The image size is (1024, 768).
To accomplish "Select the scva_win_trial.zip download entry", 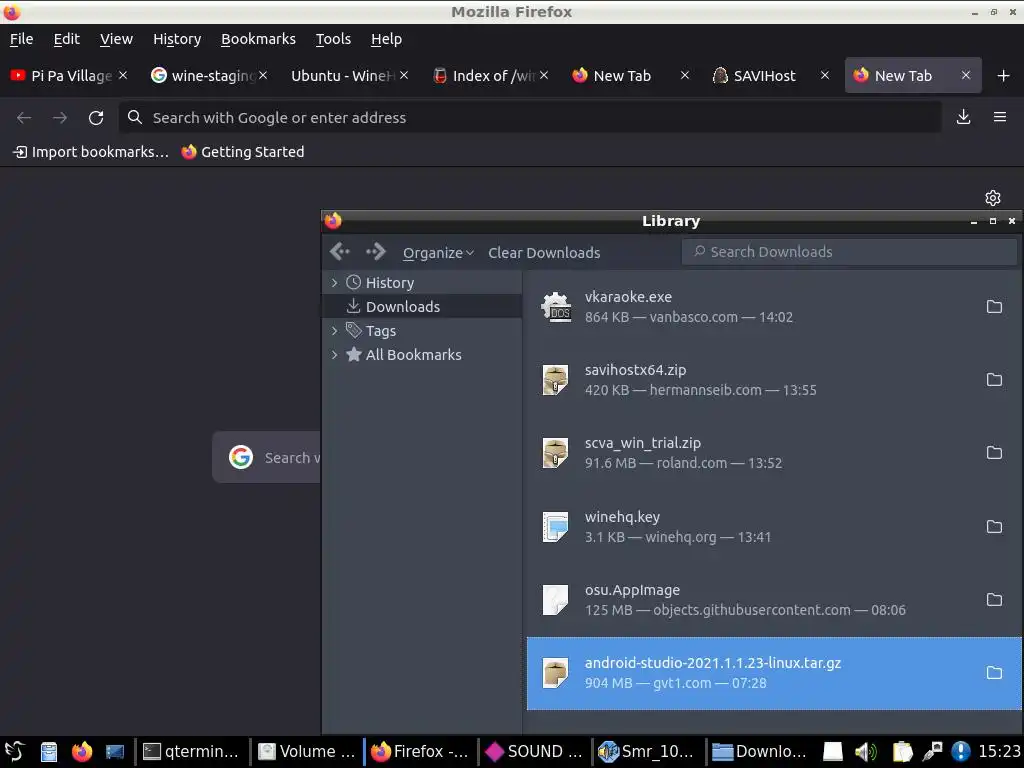I will coord(774,453).
